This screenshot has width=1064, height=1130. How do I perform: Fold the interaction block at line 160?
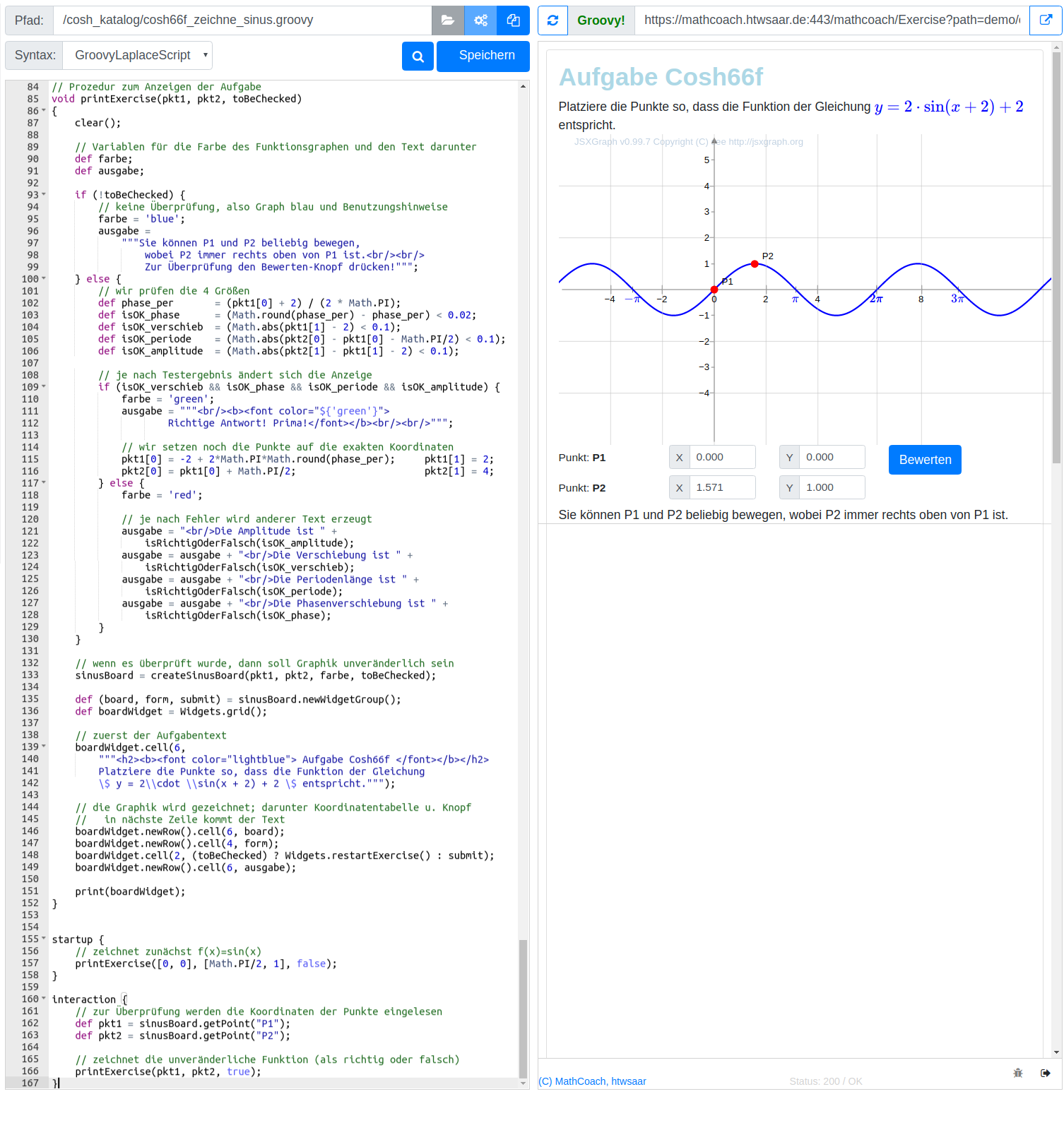point(44,999)
